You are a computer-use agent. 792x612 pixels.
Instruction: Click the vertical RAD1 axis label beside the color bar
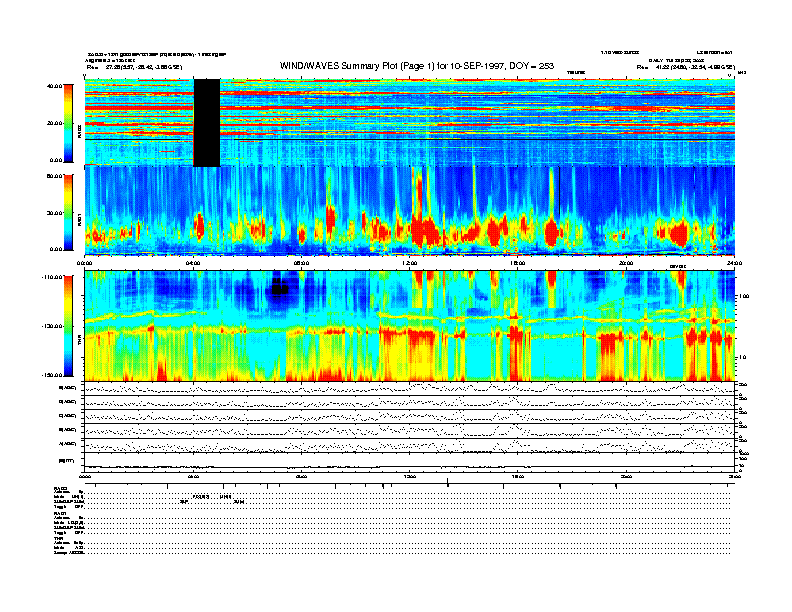(79, 220)
